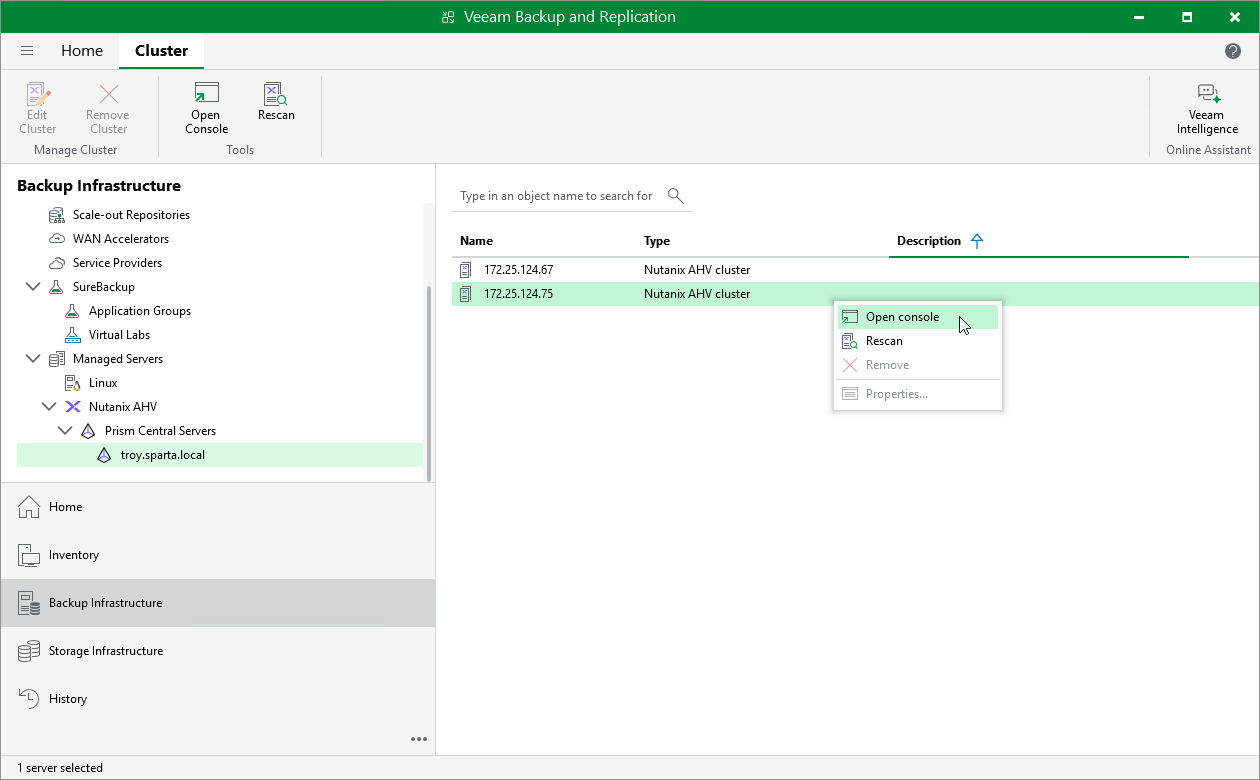This screenshot has width=1260, height=780.
Task: Select SureBackup flask icon
Action: point(57,287)
